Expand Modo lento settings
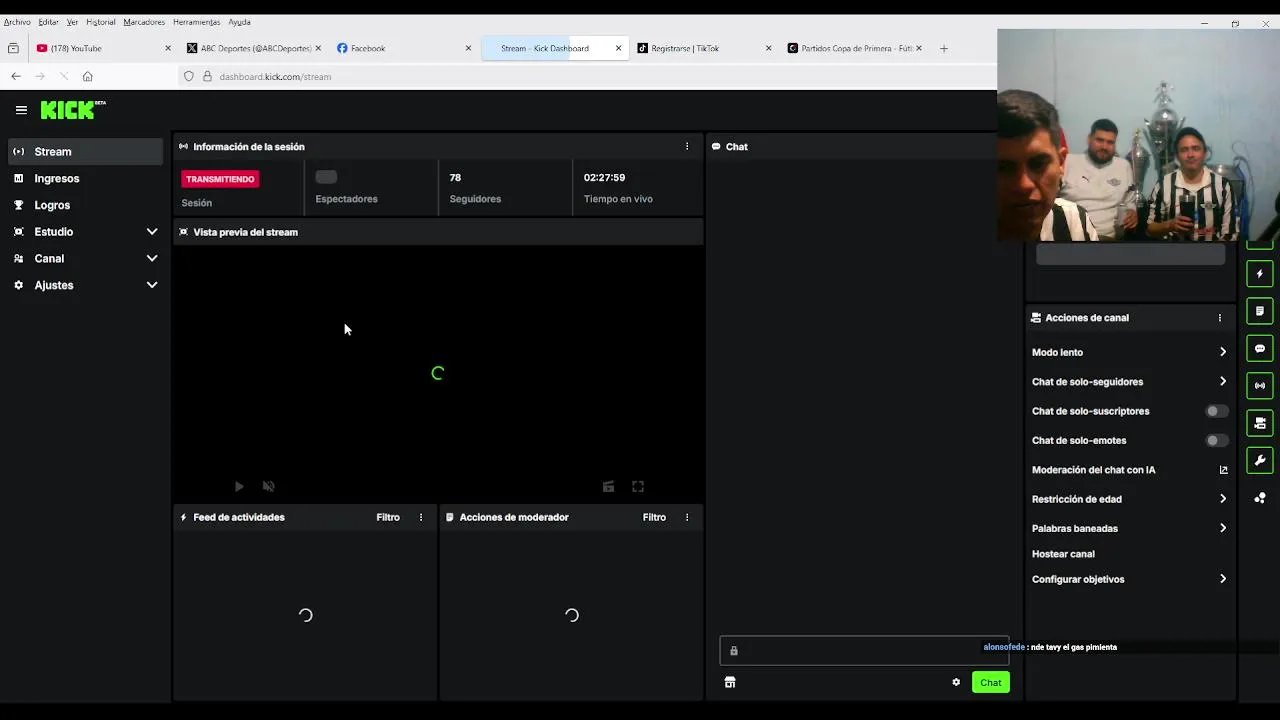This screenshot has width=1280, height=720. (x=1129, y=352)
